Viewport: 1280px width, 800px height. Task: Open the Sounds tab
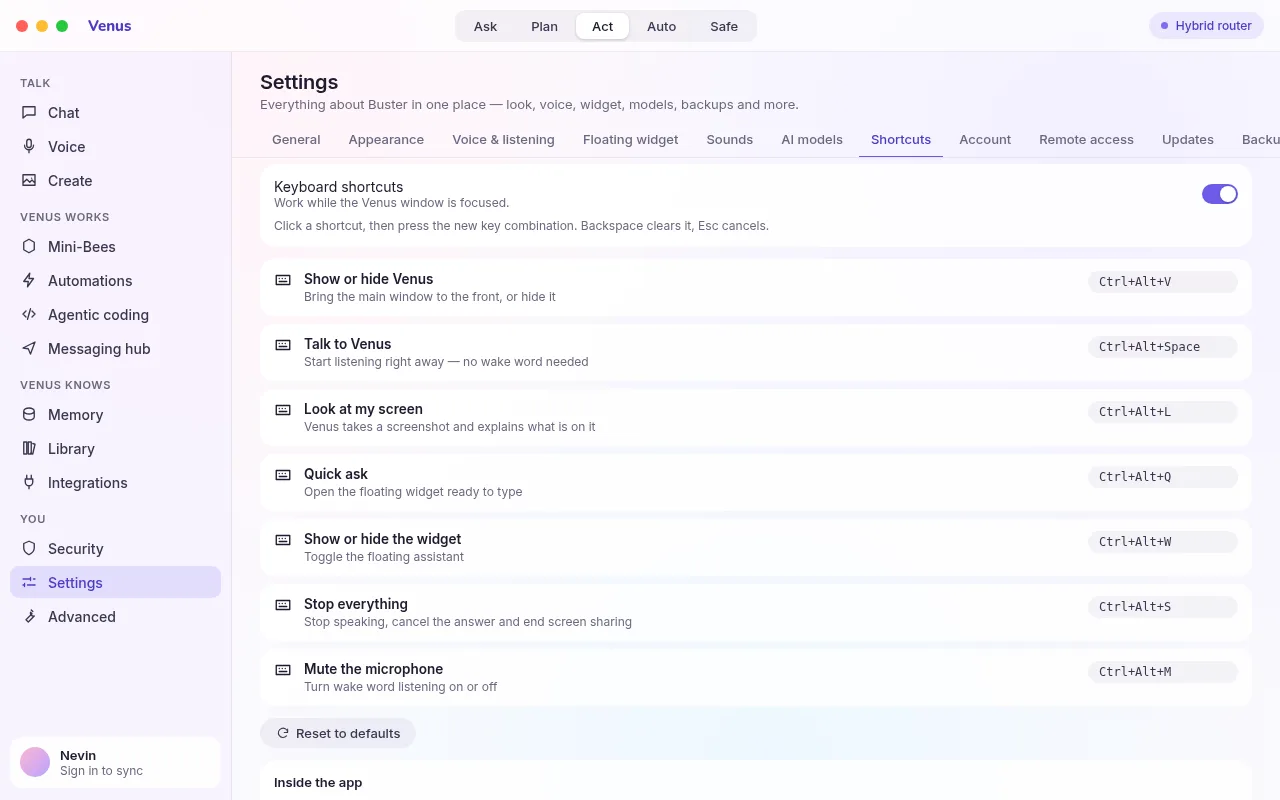click(x=729, y=140)
